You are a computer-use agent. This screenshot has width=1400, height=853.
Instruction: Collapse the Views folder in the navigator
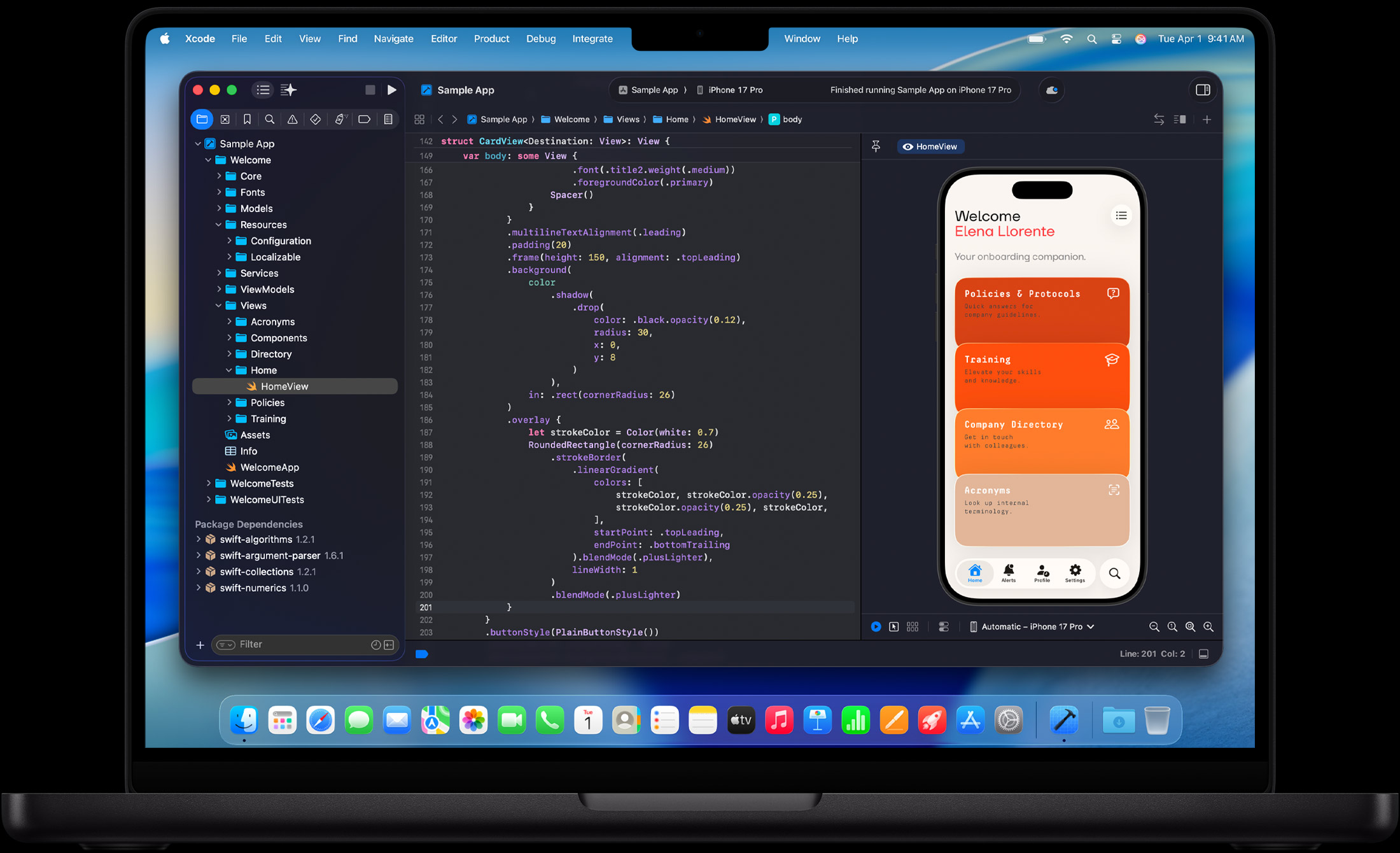click(x=220, y=306)
